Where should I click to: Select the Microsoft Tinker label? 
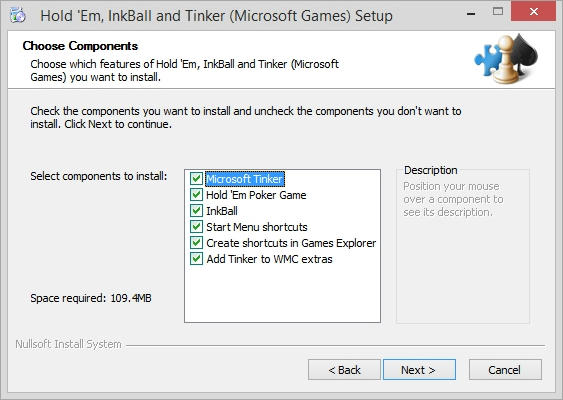pyautogui.click(x=245, y=179)
